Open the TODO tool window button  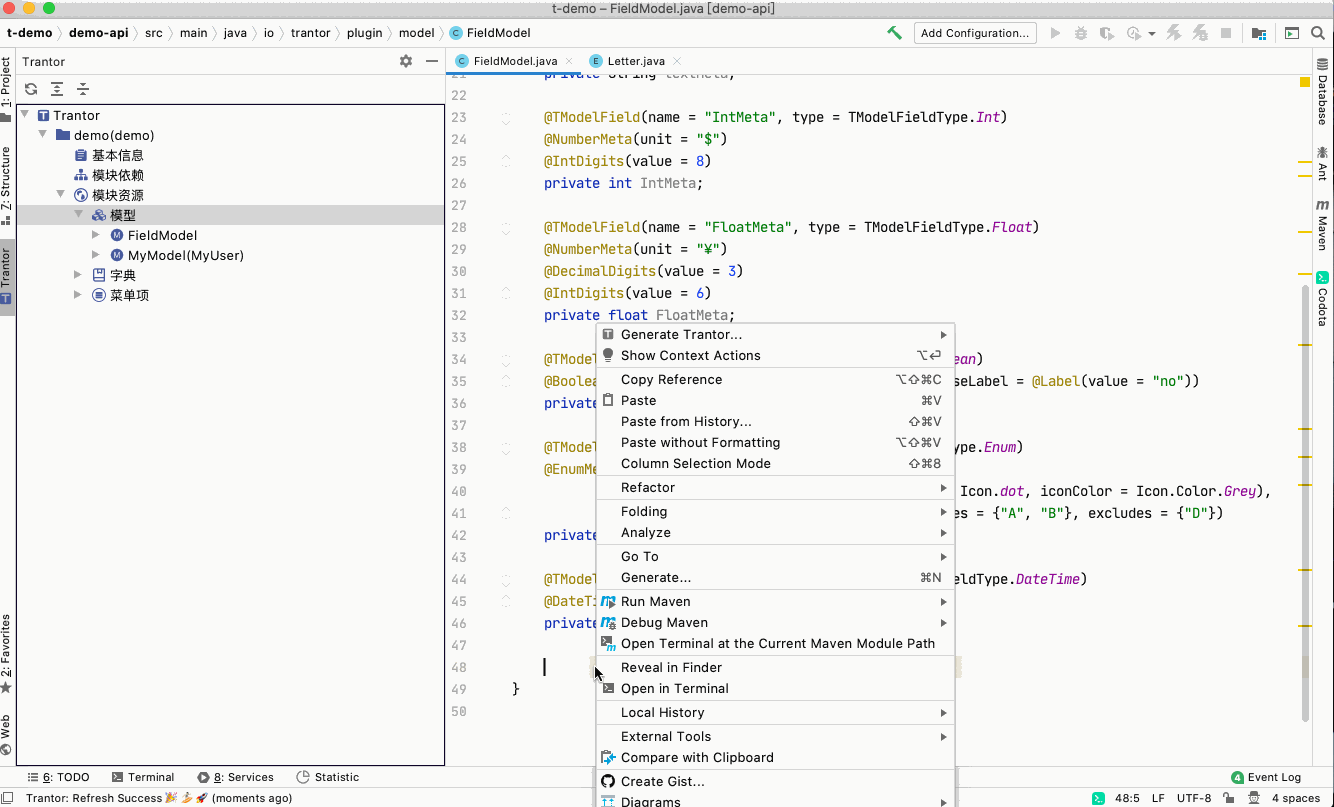pos(58,777)
